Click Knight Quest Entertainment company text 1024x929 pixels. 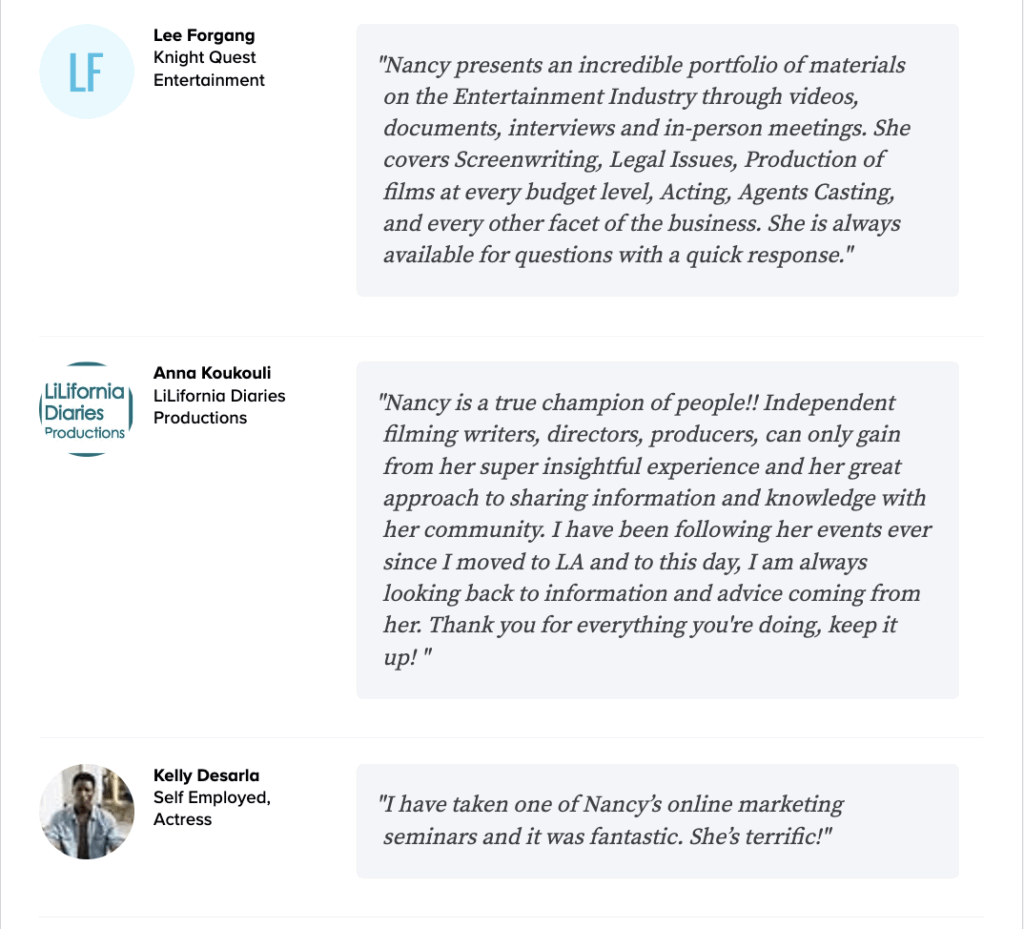point(209,69)
